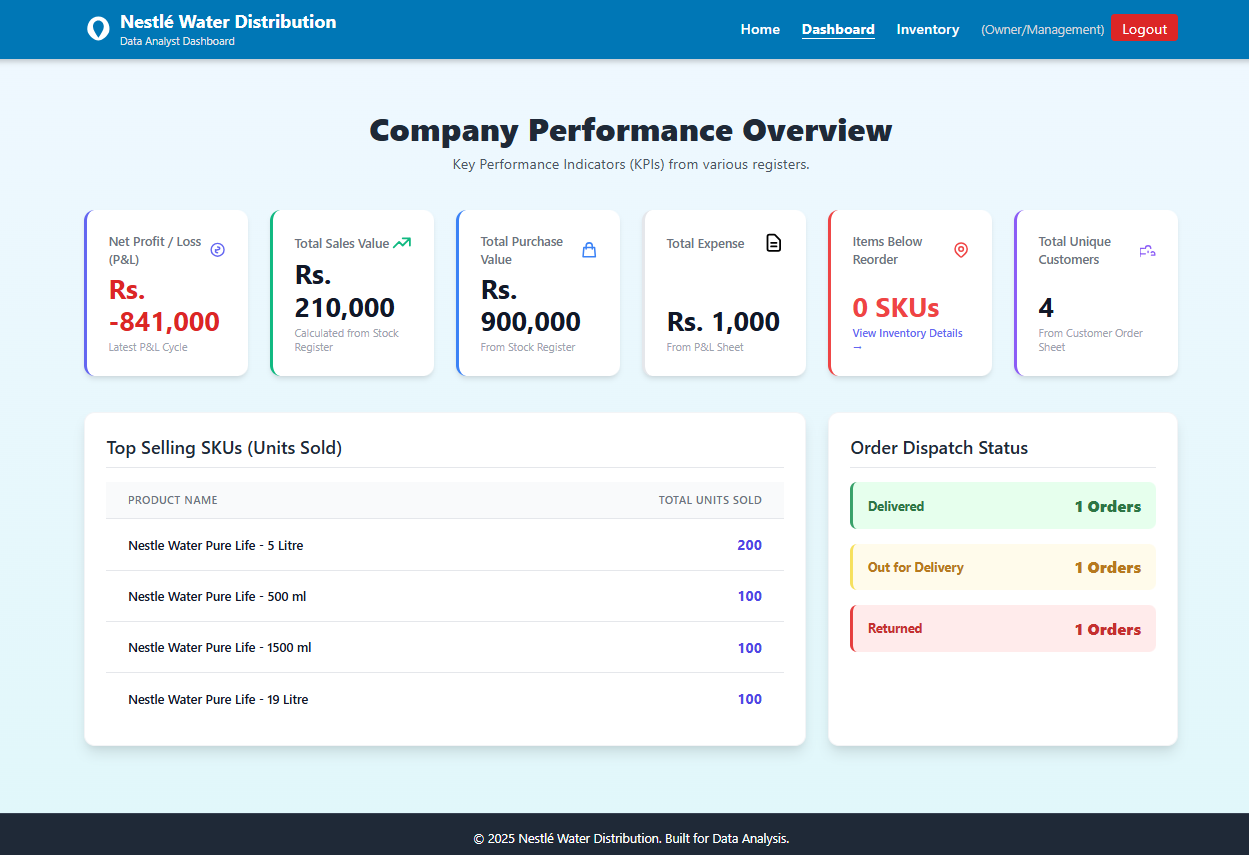Switch to the Home navigation item
Image resolution: width=1249 pixels, height=855 pixels.
point(760,29)
